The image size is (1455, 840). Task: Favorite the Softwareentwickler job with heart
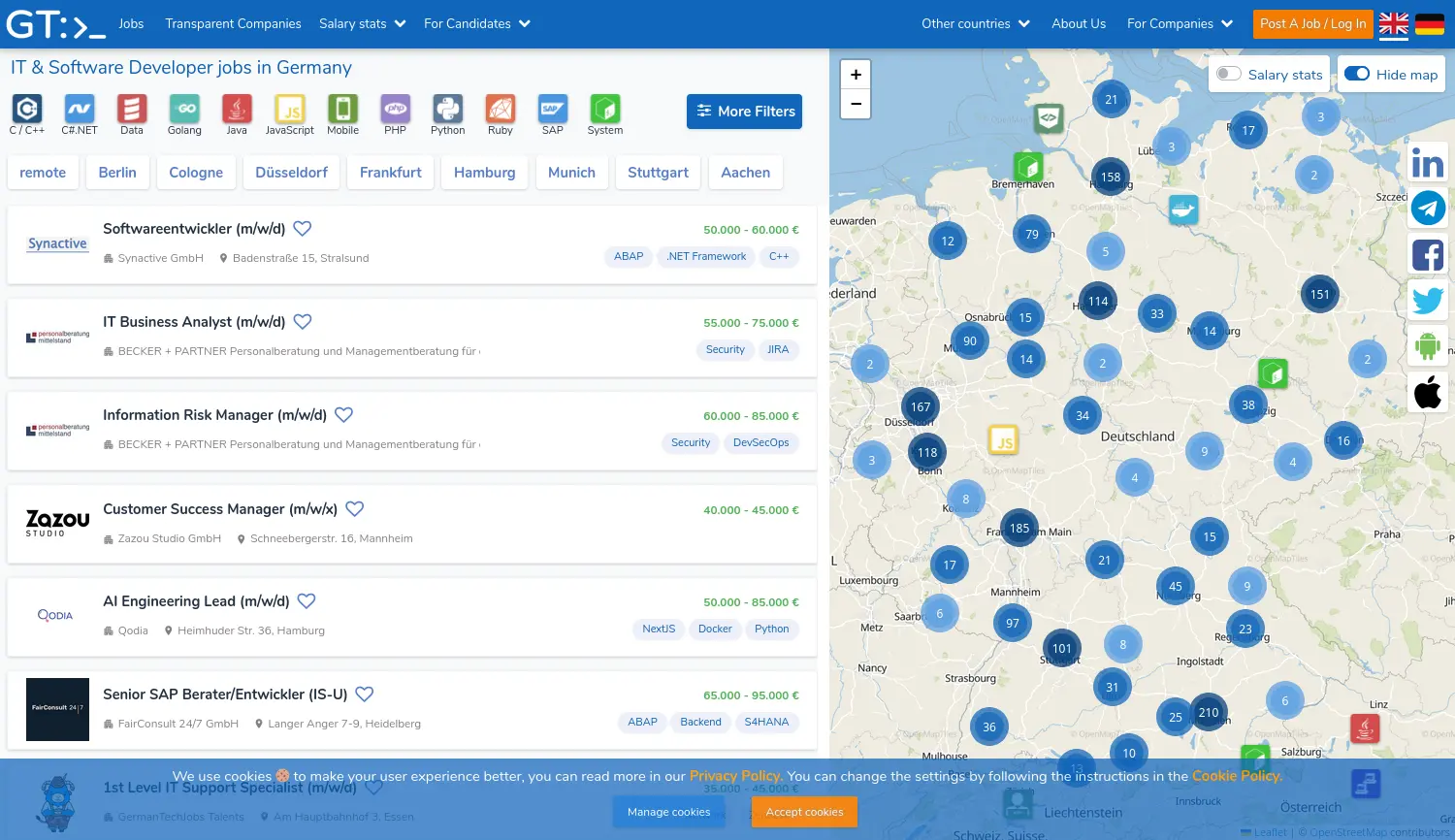point(303,229)
